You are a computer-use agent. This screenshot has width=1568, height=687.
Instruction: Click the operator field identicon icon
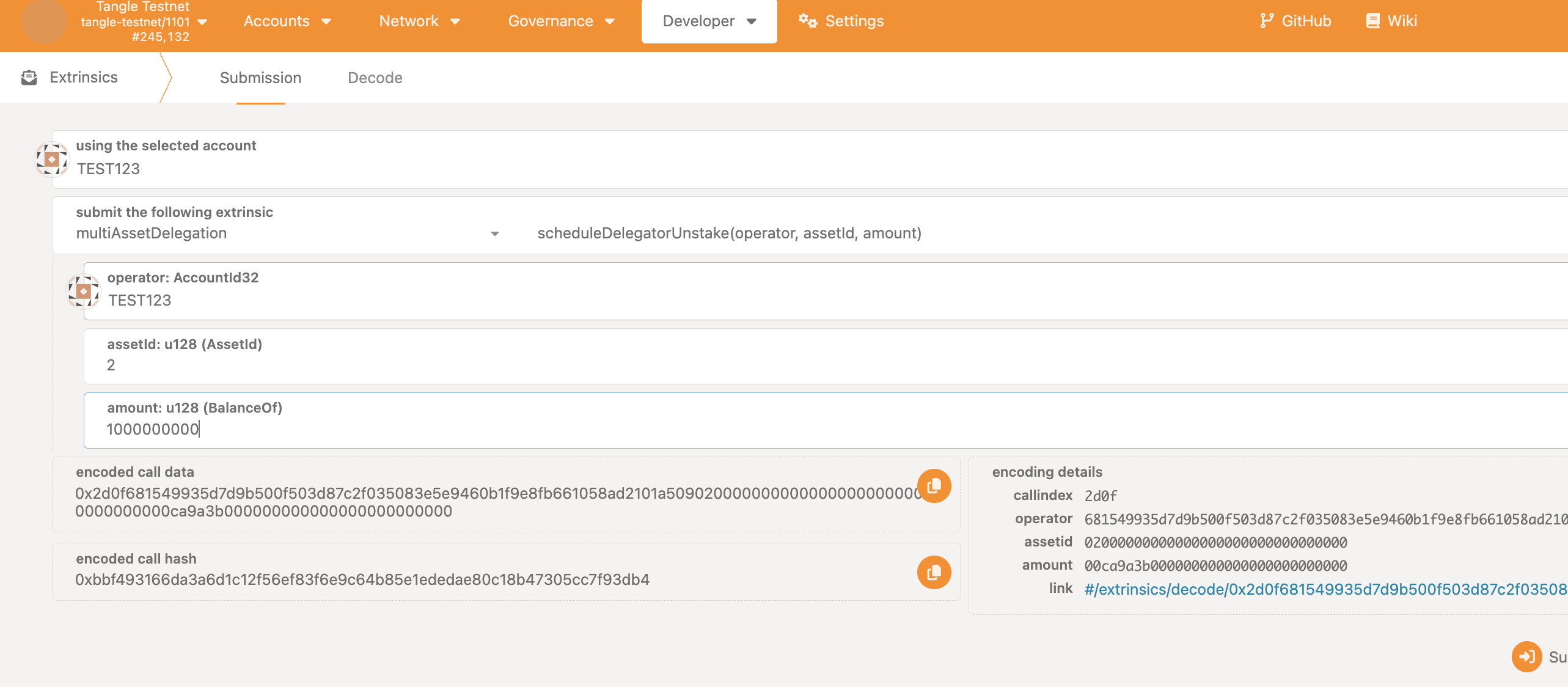click(83, 292)
